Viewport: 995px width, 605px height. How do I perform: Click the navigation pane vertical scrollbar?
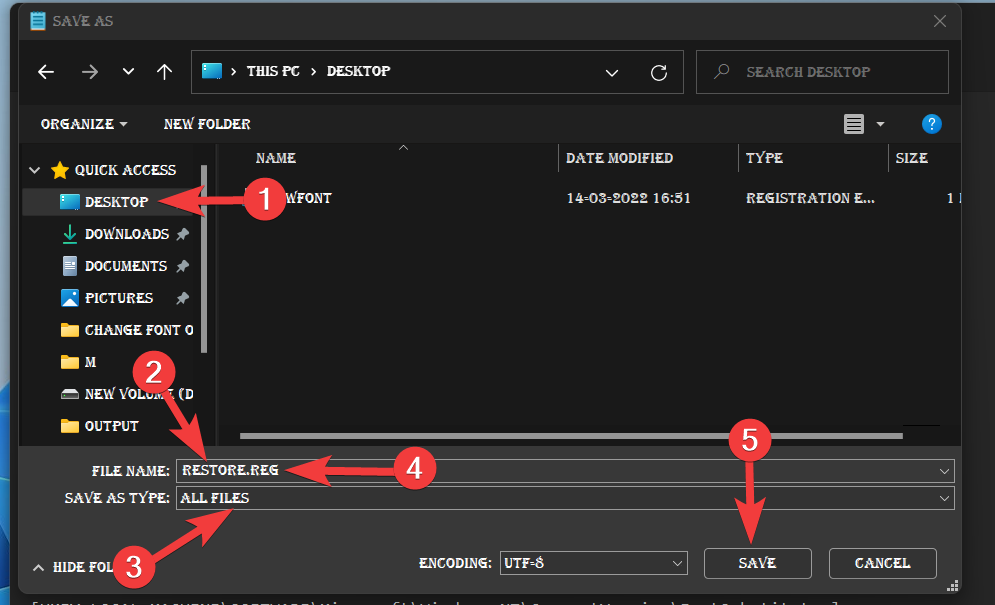pos(204,258)
